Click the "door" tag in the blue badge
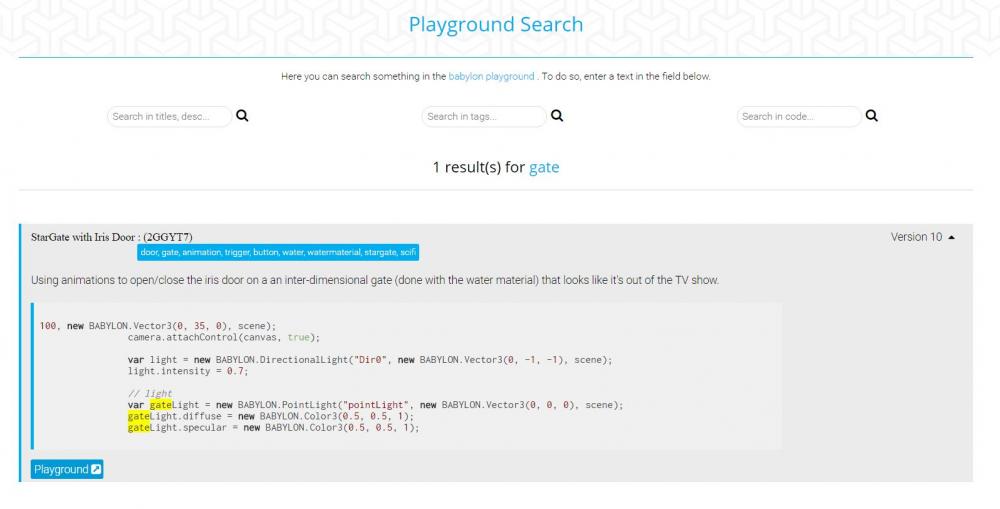 pyautogui.click(x=149, y=252)
